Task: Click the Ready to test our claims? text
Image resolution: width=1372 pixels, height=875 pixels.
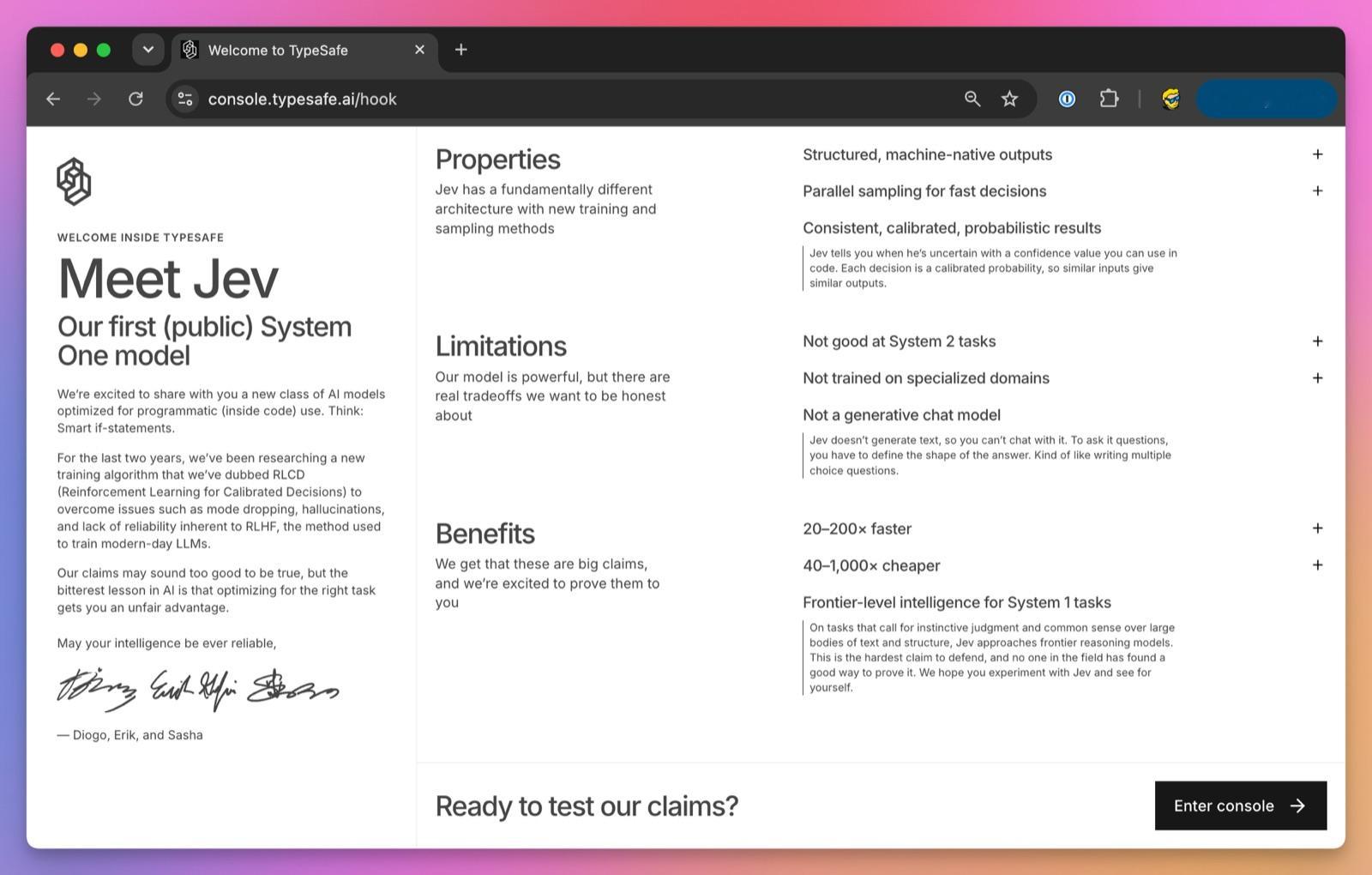Action: click(587, 806)
